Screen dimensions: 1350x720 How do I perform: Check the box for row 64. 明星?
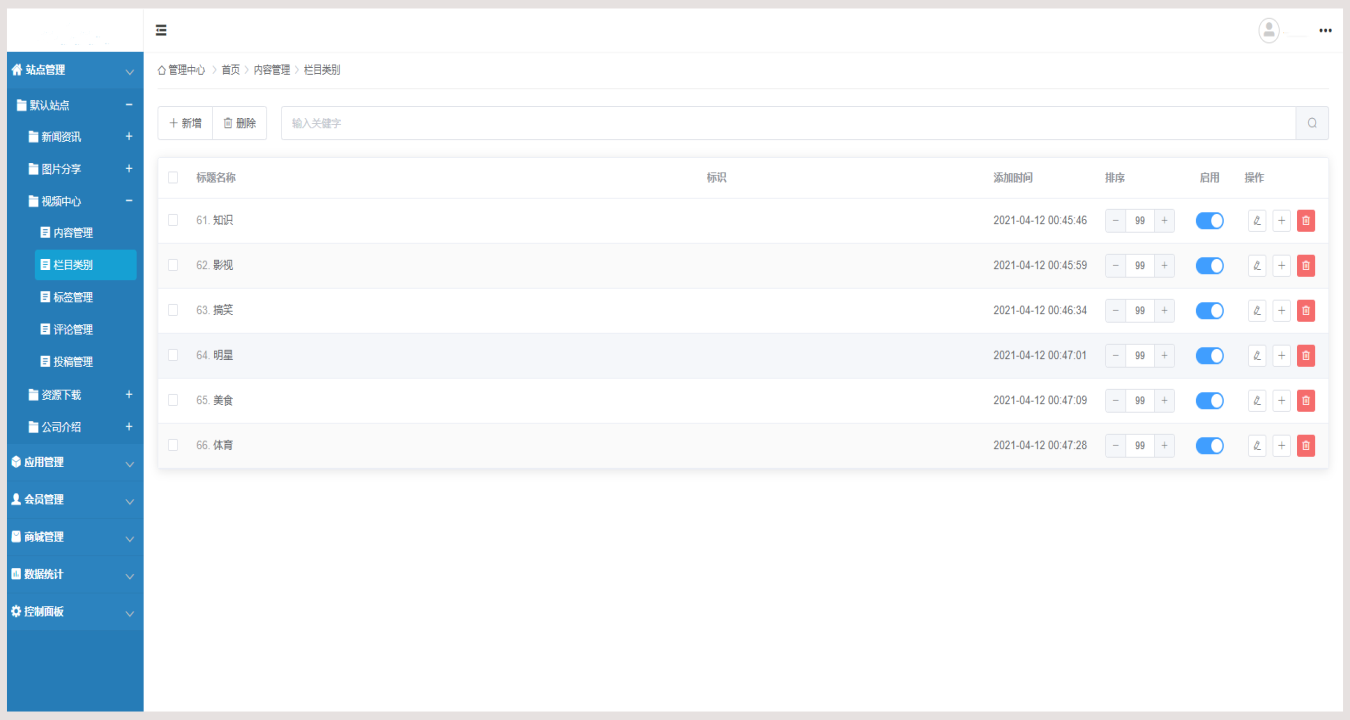pyautogui.click(x=173, y=355)
